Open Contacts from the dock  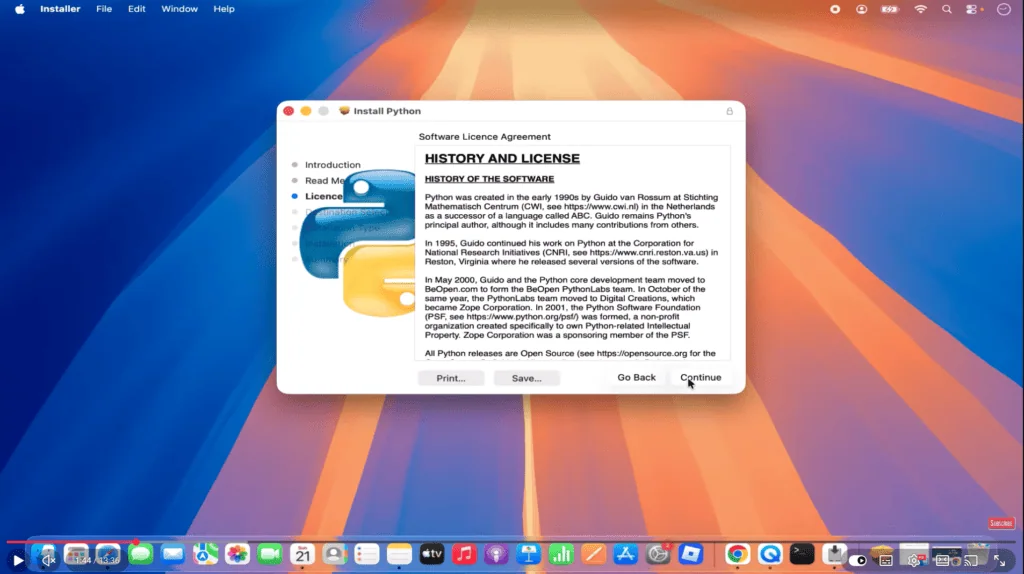[334, 554]
